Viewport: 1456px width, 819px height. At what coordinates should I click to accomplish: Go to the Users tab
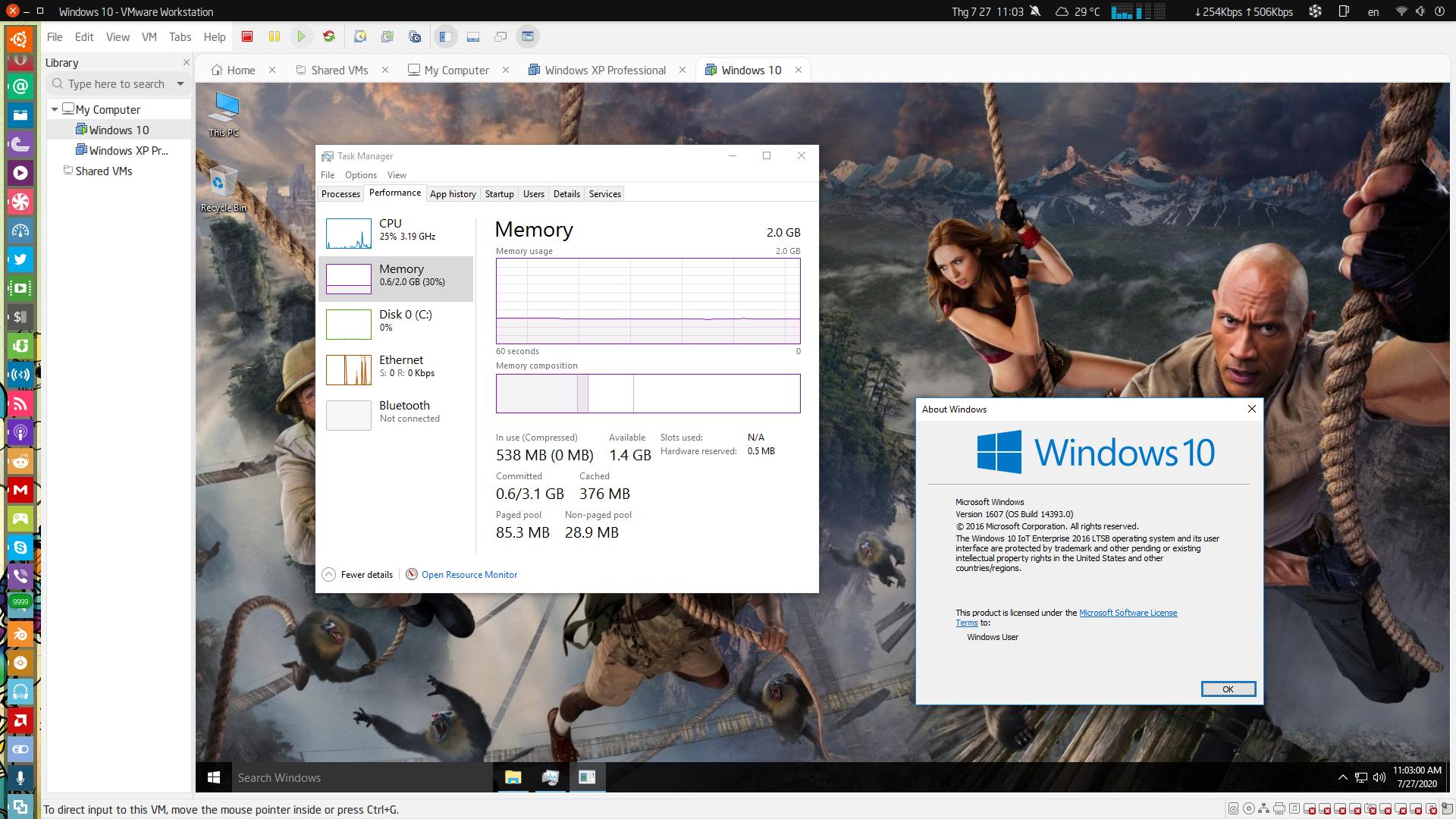pyautogui.click(x=533, y=194)
